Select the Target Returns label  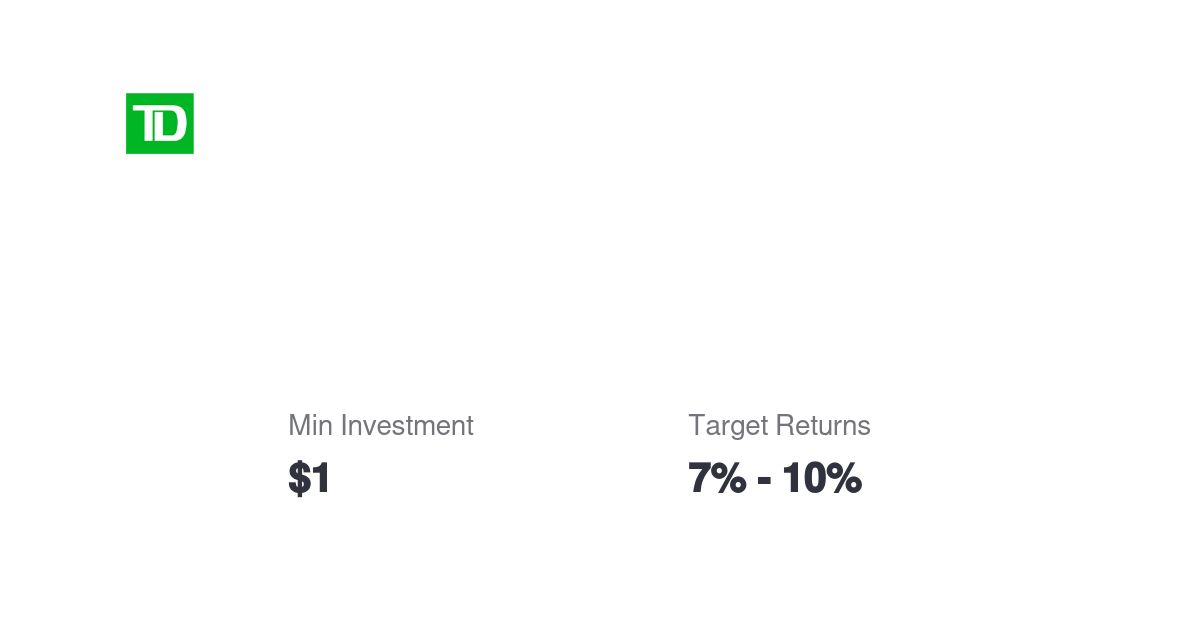click(x=779, y=426)
